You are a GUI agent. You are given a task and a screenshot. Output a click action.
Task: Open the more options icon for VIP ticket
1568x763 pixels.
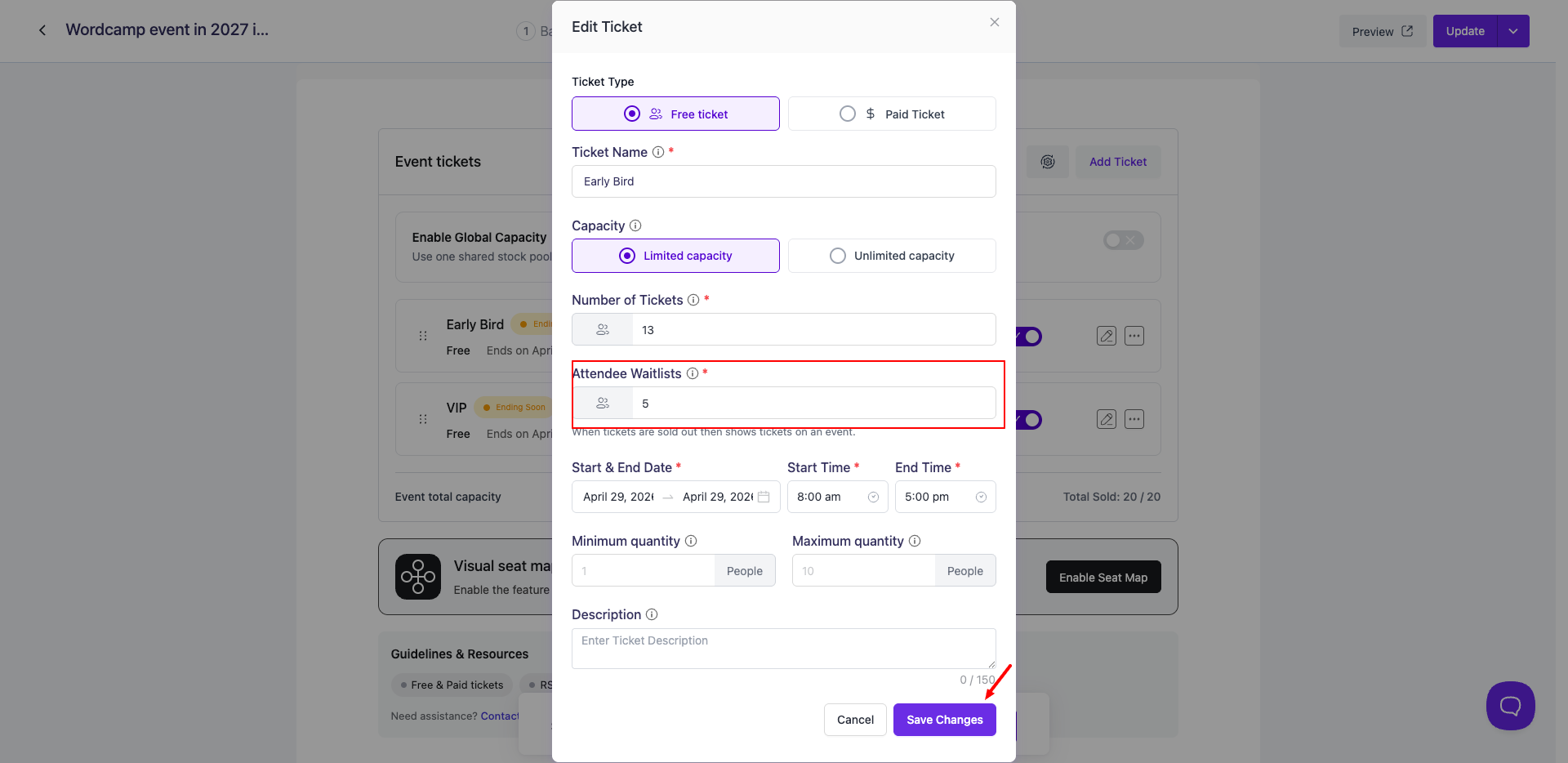coord(1134,419)
